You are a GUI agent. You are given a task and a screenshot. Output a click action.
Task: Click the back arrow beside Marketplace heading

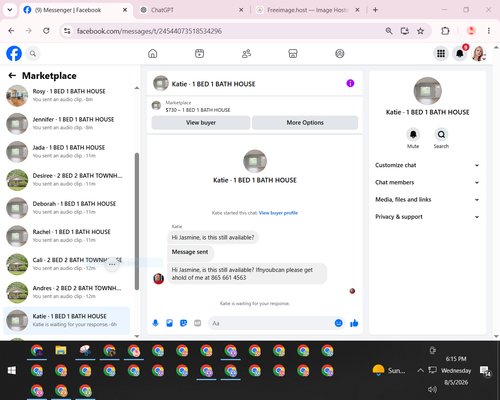(12, 76)
